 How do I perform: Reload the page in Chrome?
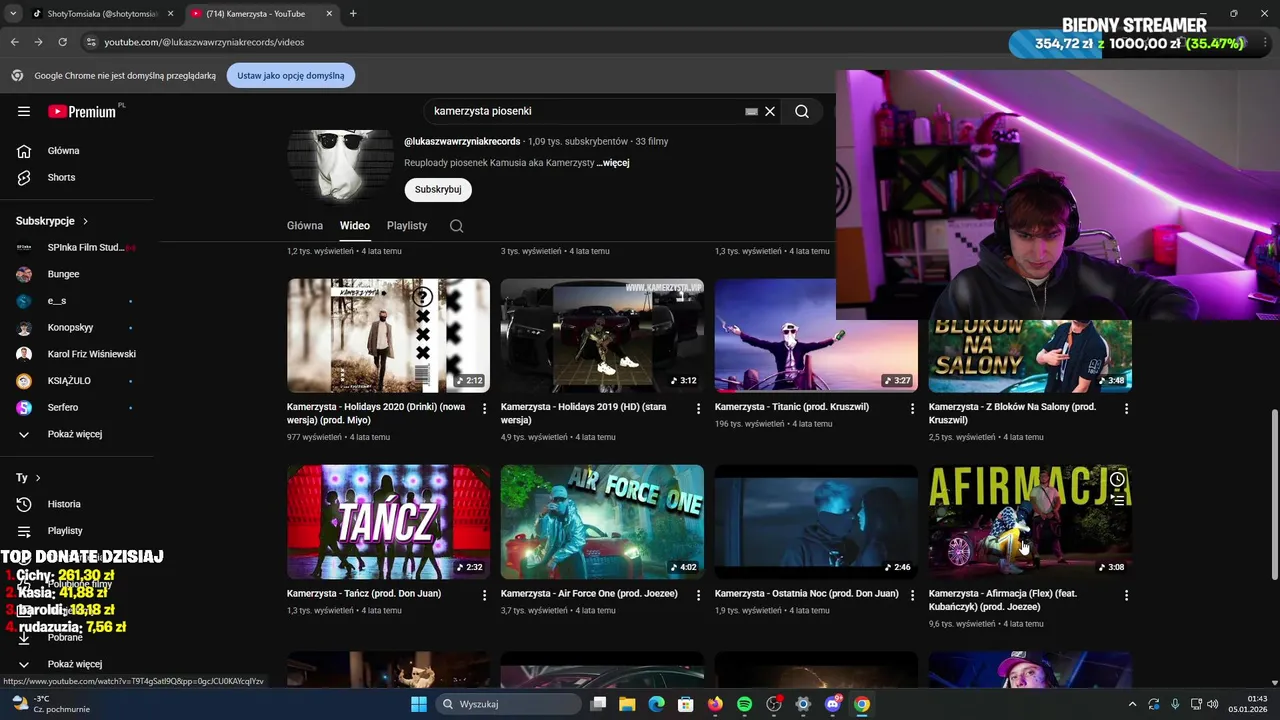[x=62, y=42]
